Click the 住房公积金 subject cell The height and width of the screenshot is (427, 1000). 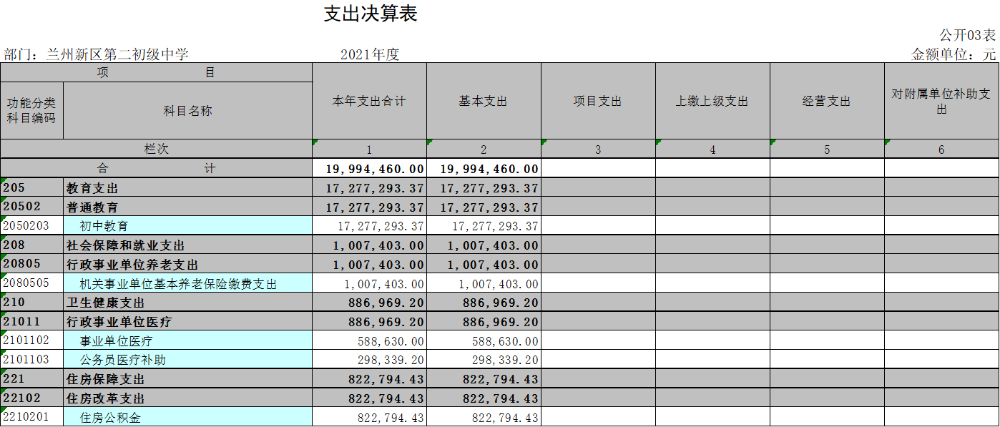[x=187, y=418]
